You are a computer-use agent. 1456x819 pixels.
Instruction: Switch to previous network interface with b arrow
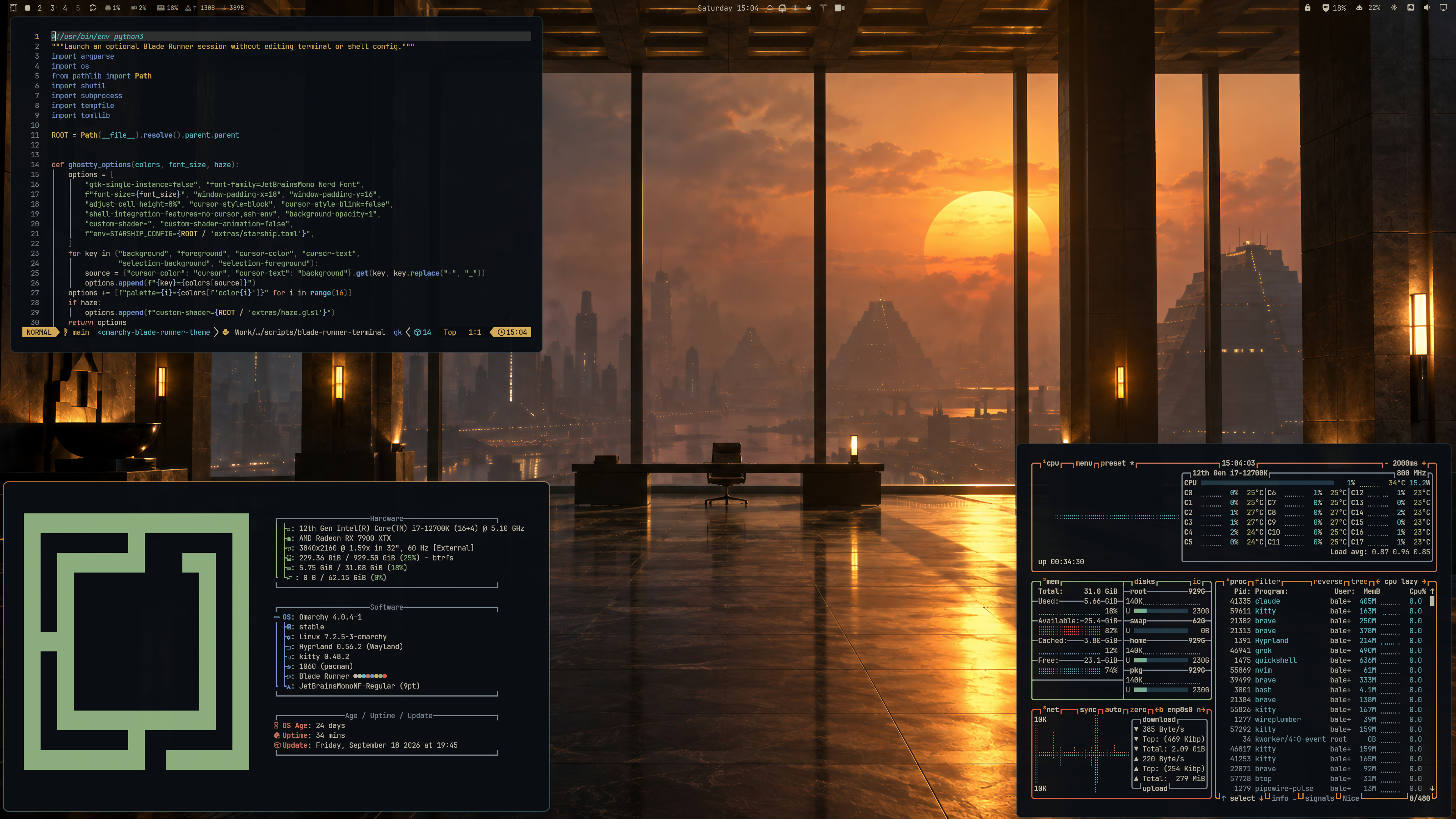click(x=1159, y=710)
